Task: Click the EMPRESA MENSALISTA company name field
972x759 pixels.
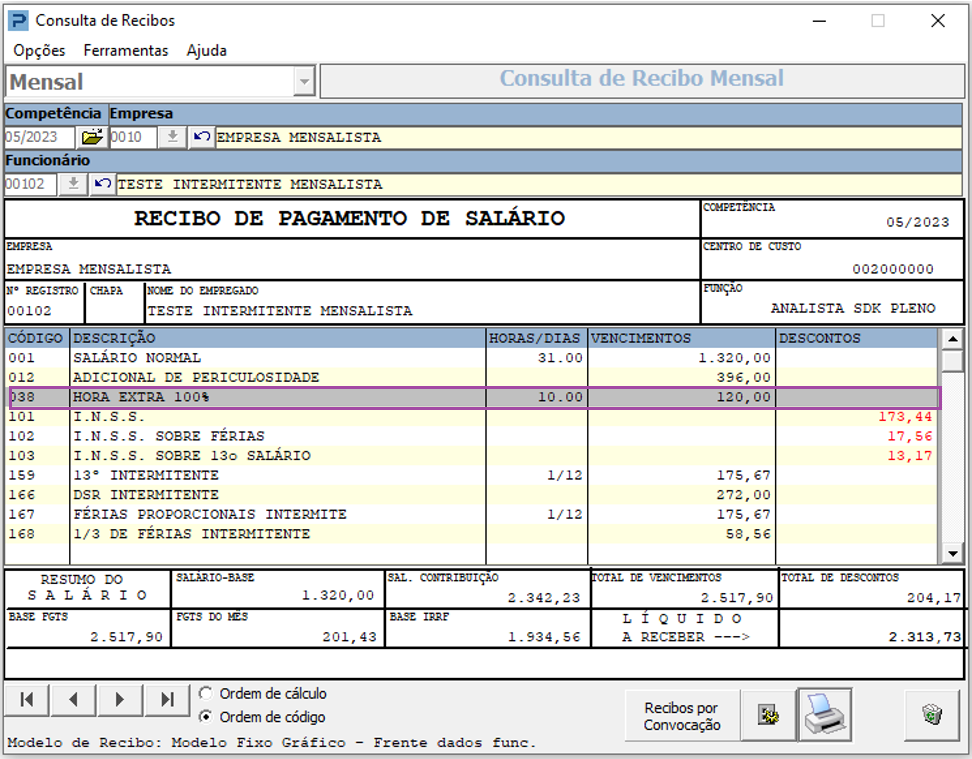Action: [589, 137]
